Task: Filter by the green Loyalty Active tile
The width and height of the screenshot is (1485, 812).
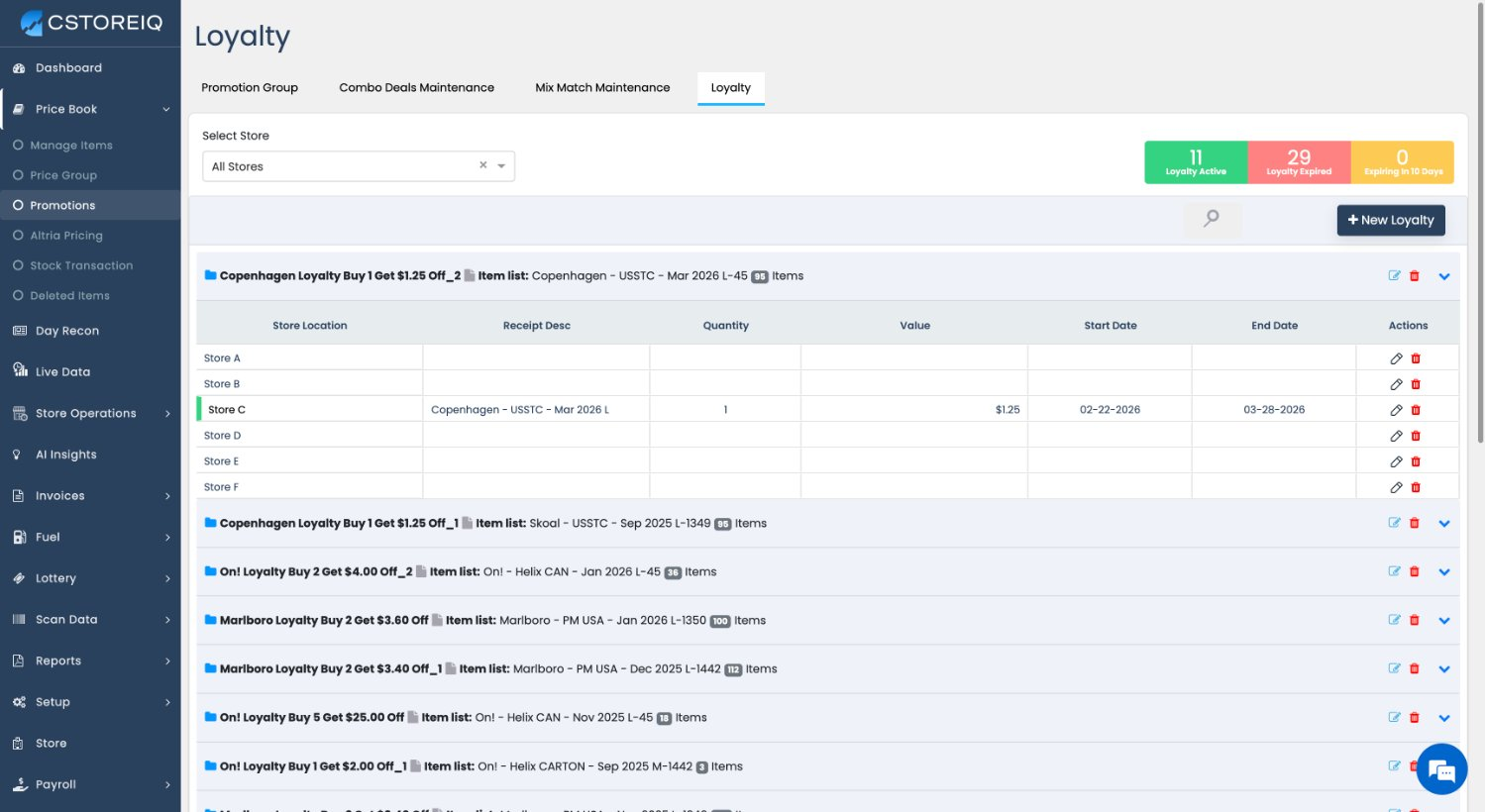Action: pos(1196,162)
